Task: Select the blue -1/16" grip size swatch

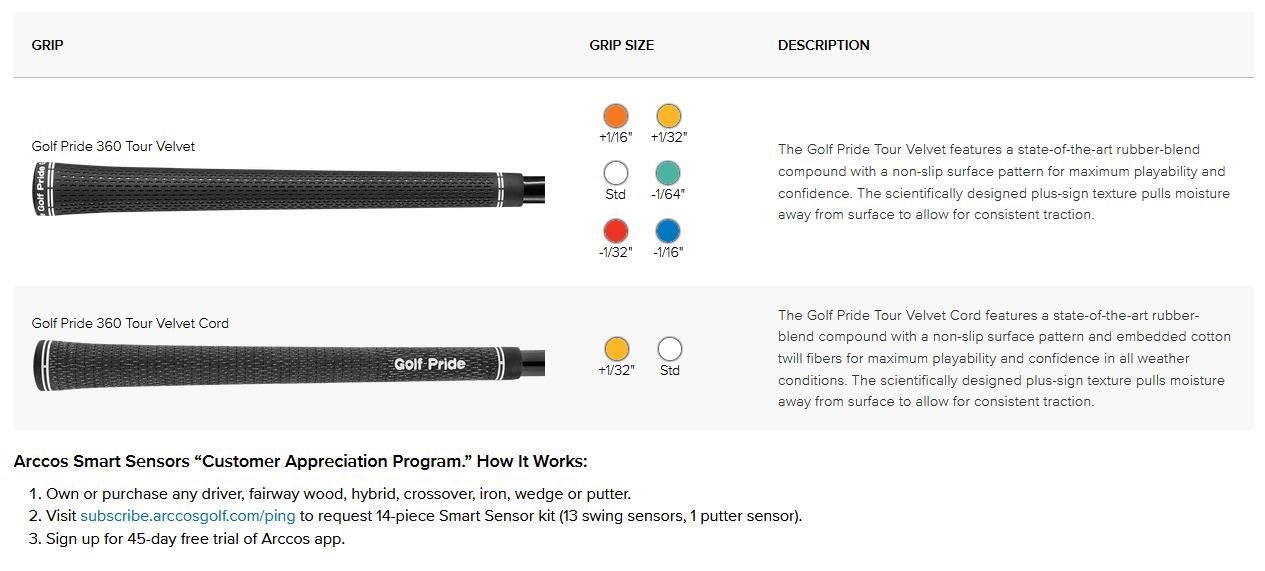Action: click(668, 231)
